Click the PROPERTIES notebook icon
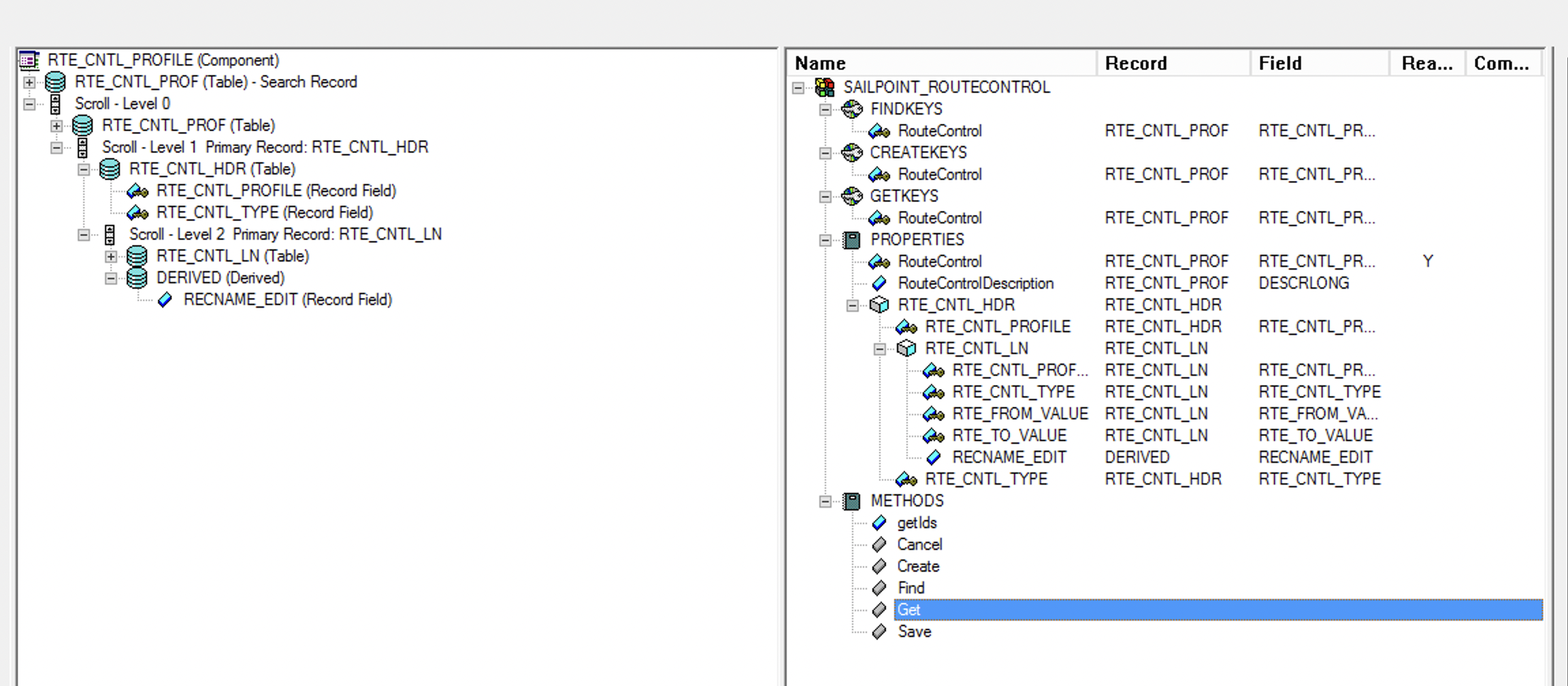The height and width of the screenshot is (686, 1568). [x=853, y=240]
